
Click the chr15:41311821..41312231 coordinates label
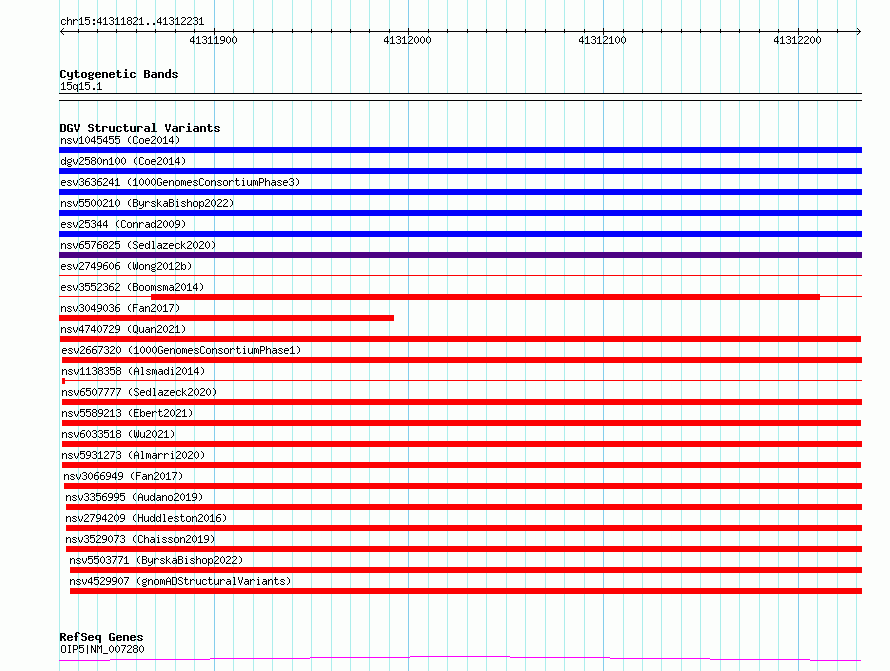[132, 22]
